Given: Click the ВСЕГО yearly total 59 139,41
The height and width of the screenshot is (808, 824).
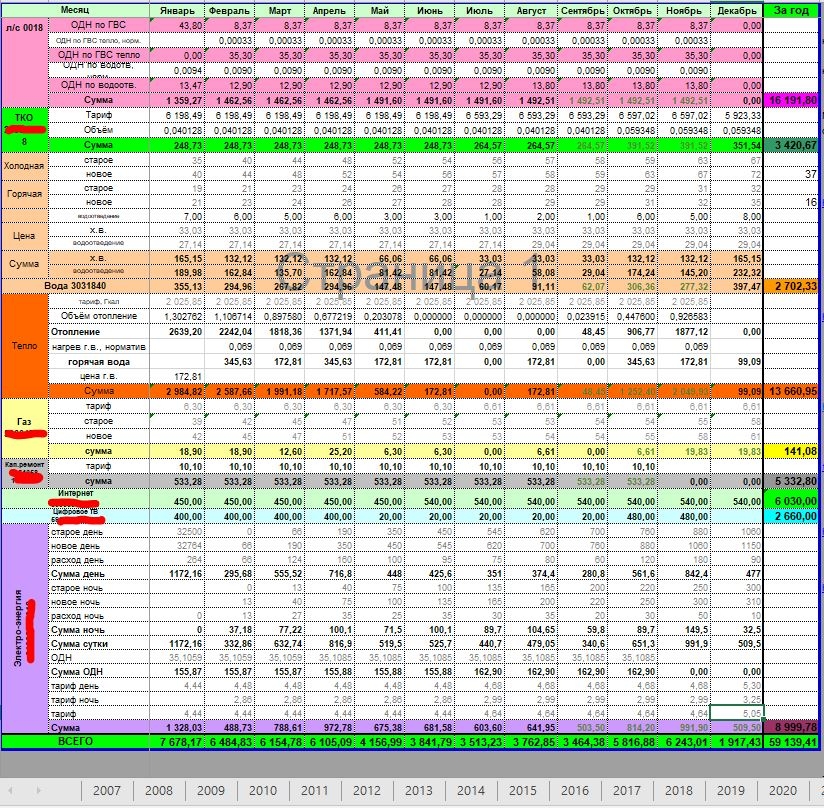Looking at the screenshot, I should pos(791,742).
